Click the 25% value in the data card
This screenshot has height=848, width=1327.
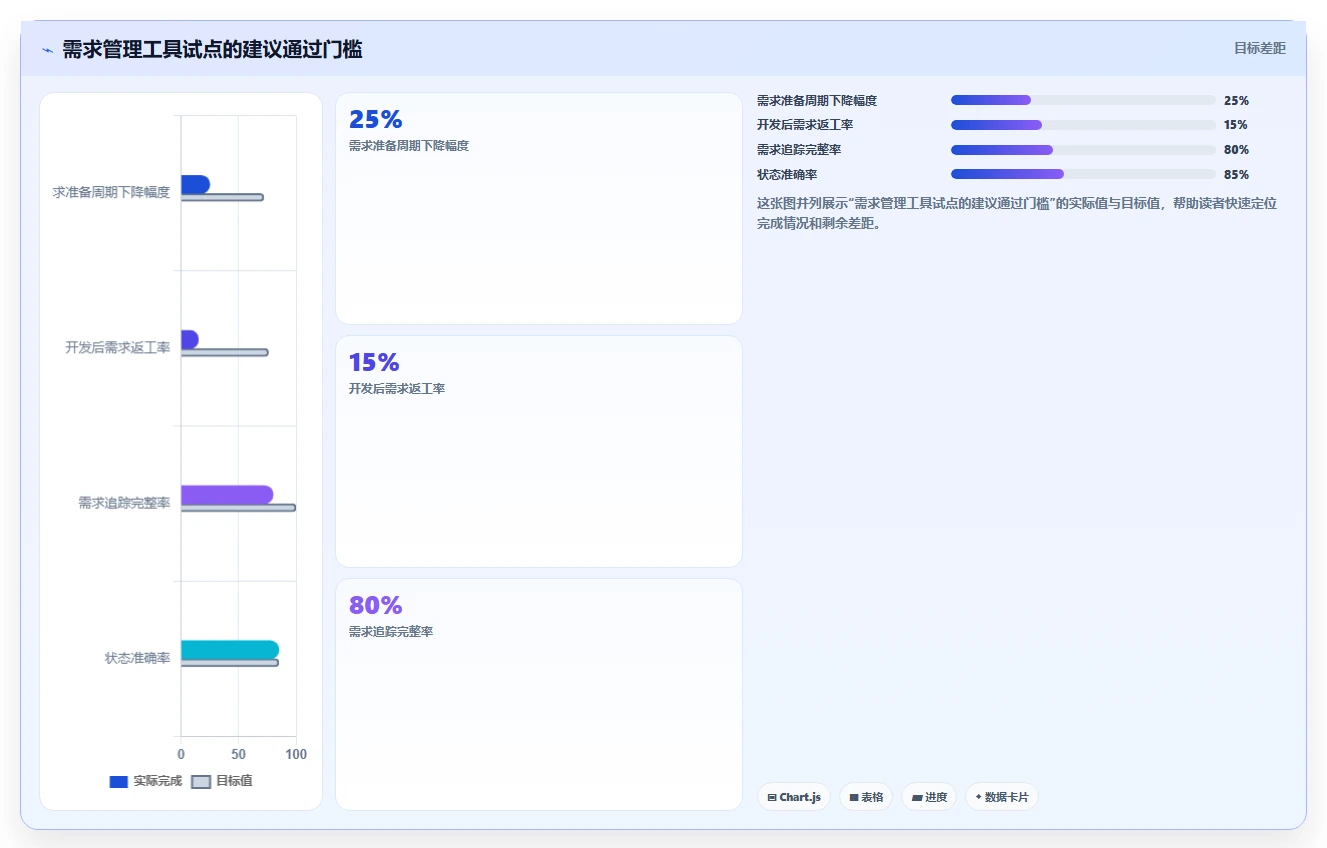pos(375,119)
